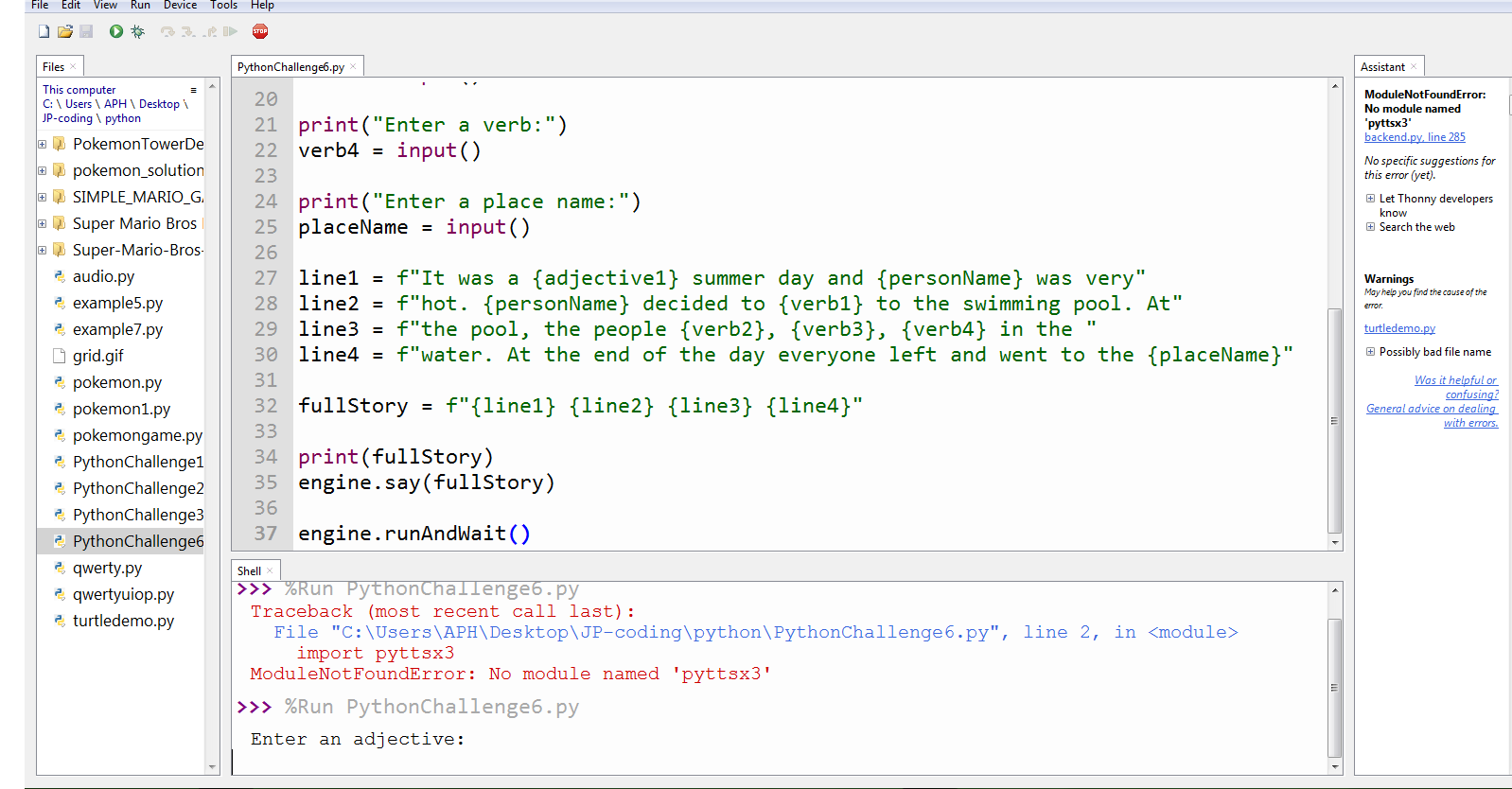Expand the Super Mario Bros folder
The image size is (1512, 789).
click(42, 223)
